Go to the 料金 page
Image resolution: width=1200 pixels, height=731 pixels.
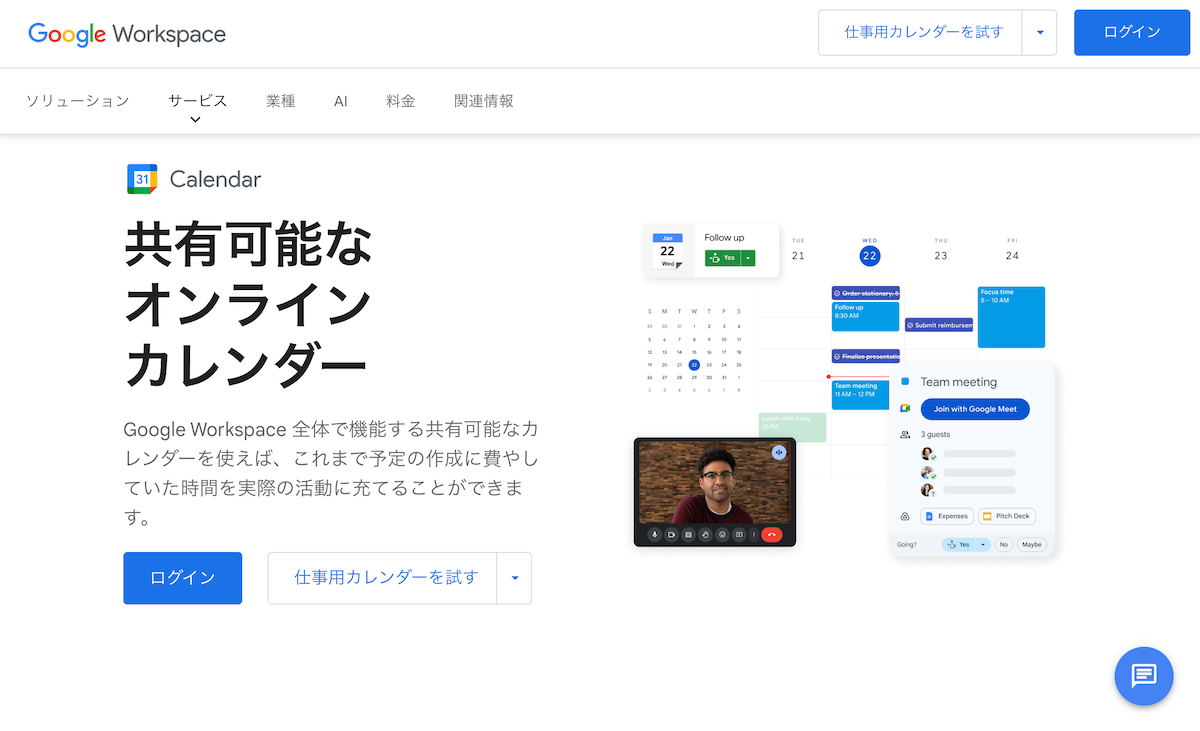pos(401,101)
